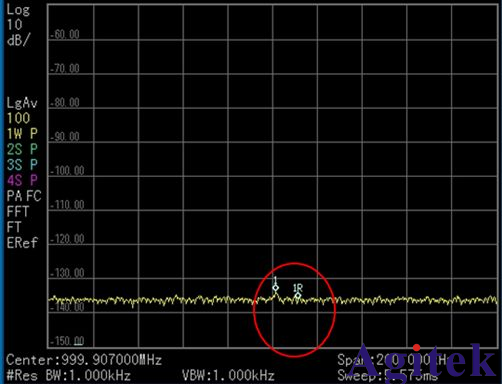The image size is (502, 384).
Task: Select the #Res BW 1.000kHz readout
Action: pyautogui.click(x=68, y=376)
